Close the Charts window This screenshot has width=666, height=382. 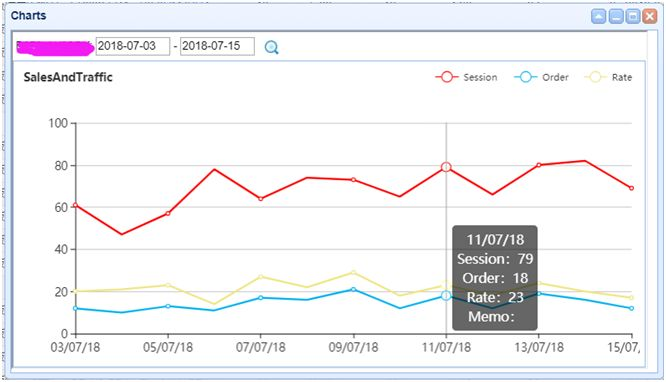tap(650, 17)
